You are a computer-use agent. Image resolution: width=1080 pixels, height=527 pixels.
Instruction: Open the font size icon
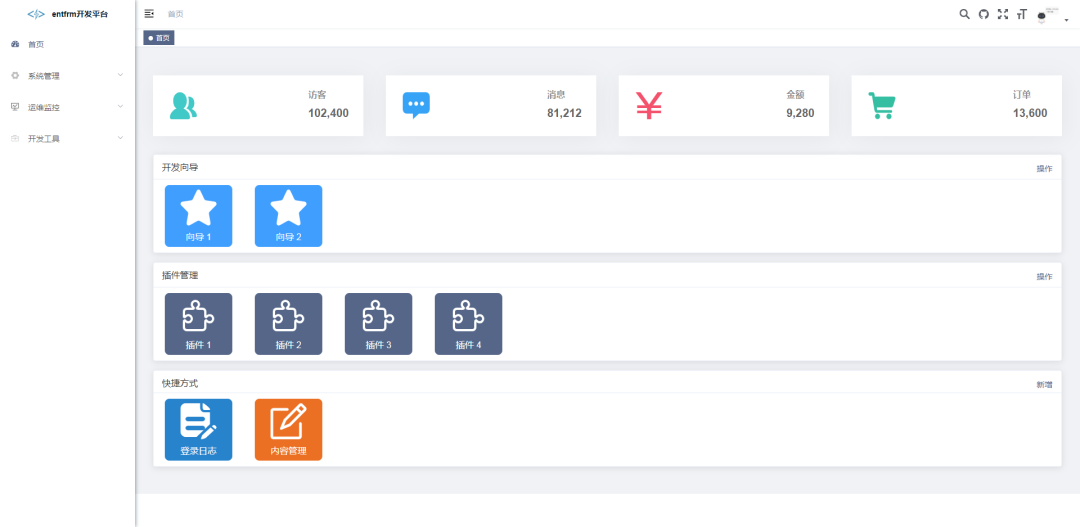click(1021, 14)
